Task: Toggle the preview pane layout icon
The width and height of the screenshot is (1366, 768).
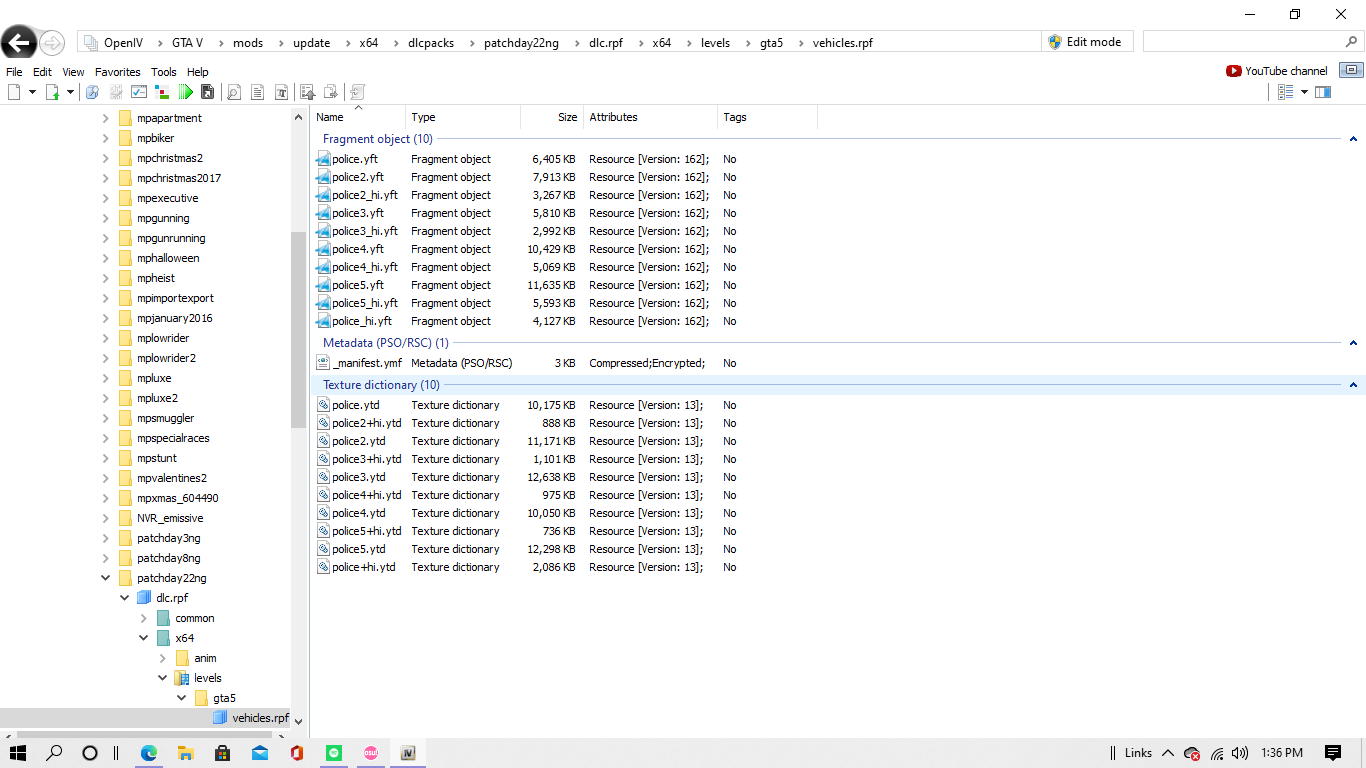Action: pos(1323,92)
